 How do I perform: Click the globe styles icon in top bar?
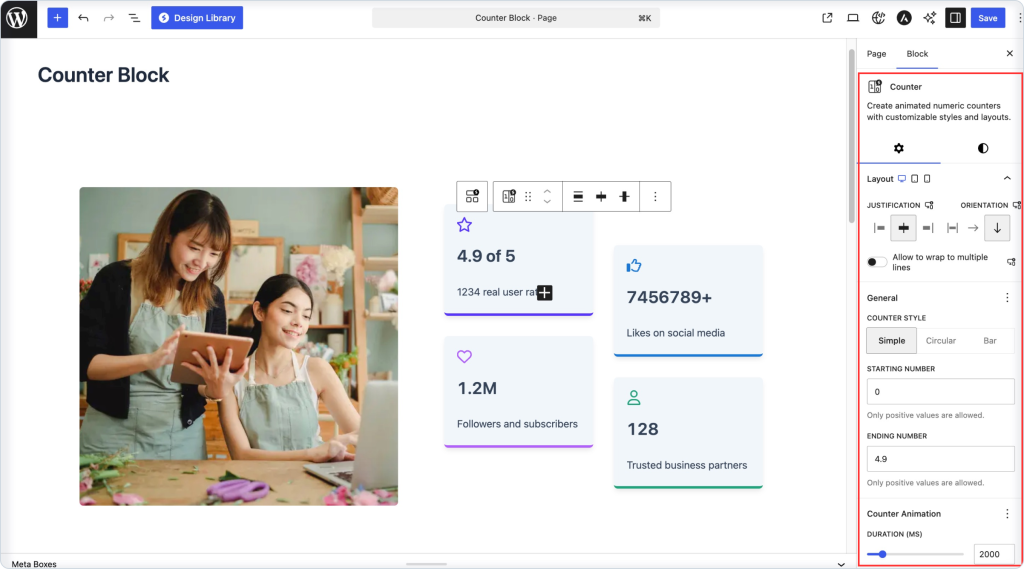point(878,18)
